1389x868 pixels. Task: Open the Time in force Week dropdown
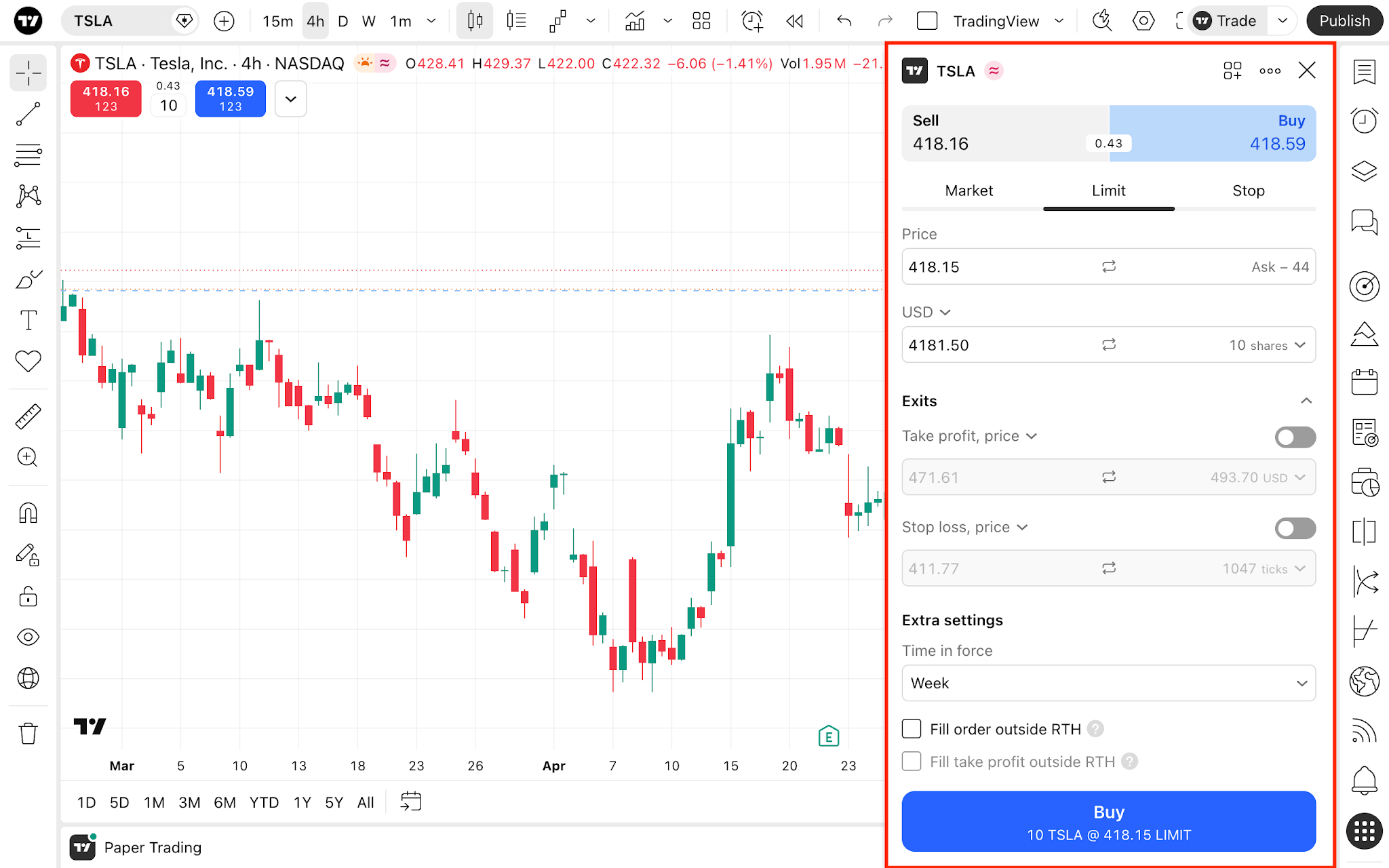click(1108, 683)
